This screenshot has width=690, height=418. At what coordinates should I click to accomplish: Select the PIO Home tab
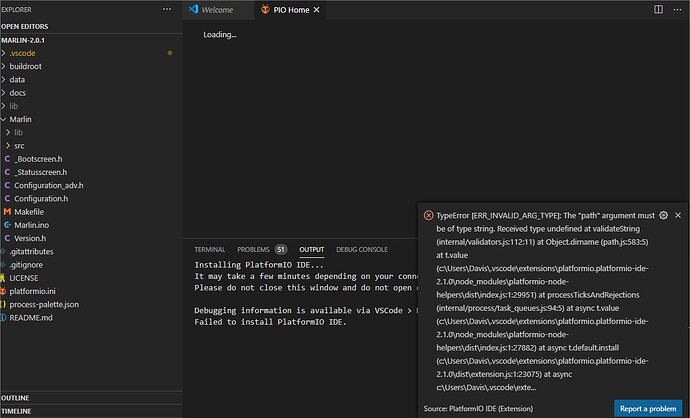point(290,10)
